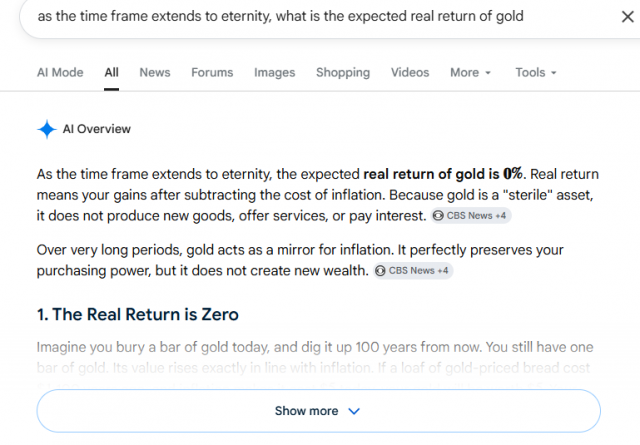Screen dimensions: 640x445
Task: Expand the AI Overview with Show more
Action: pyautogui.click(x=318, y=411)
